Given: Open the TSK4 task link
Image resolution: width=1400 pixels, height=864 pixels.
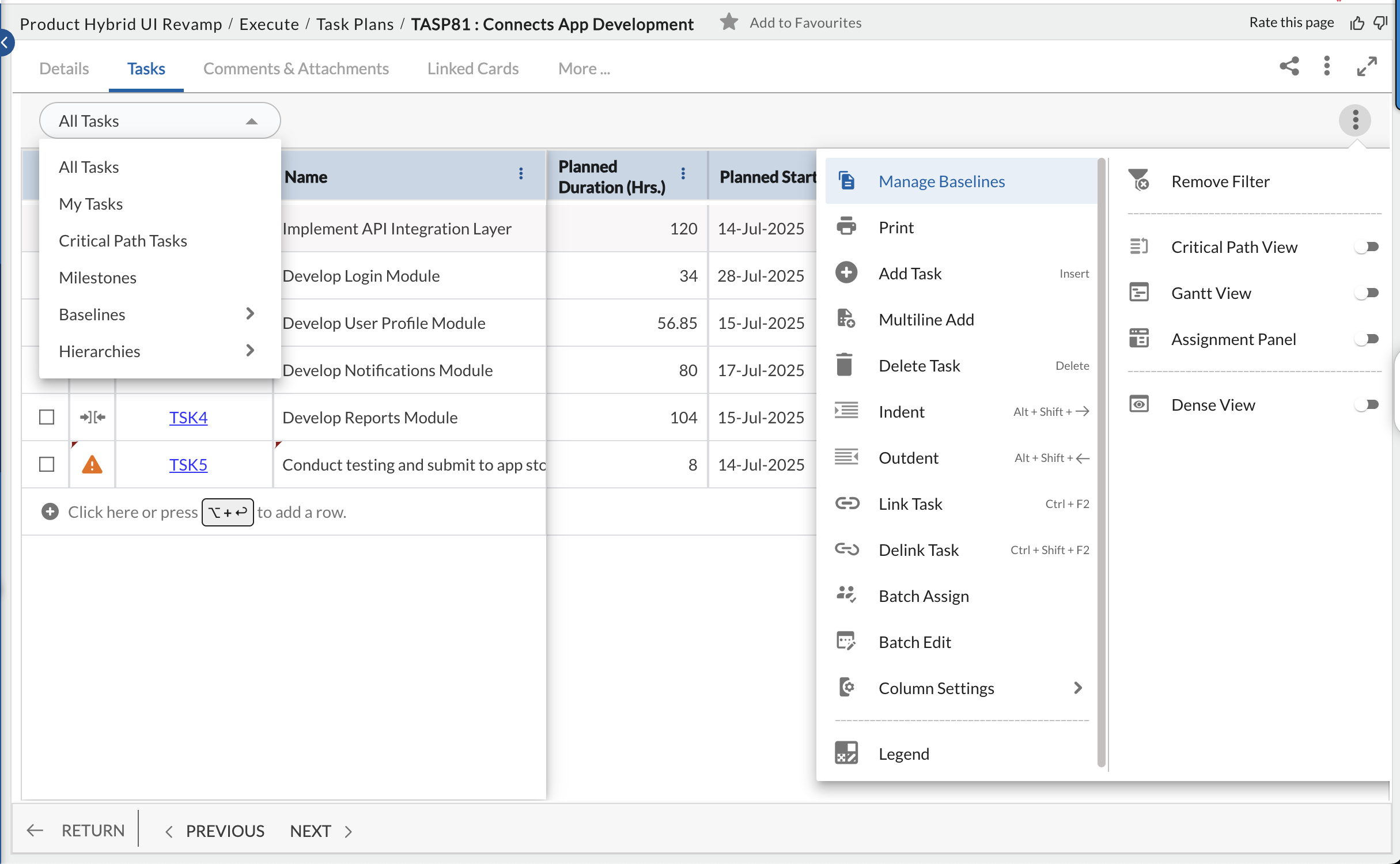Looking at the screenshot, I should (188, 417).
